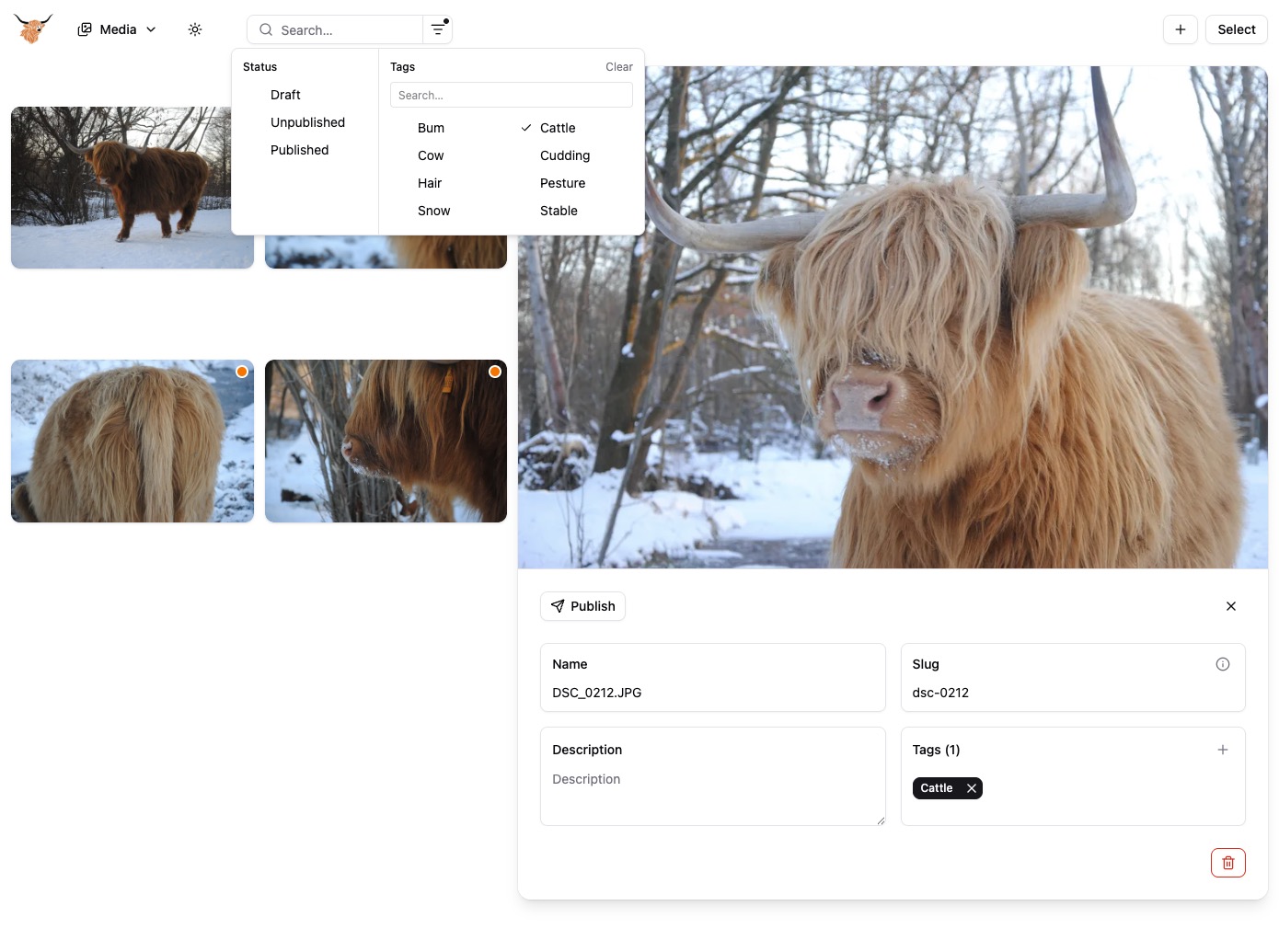
Task: Clear all tag filters
Action: click(618, 66)
